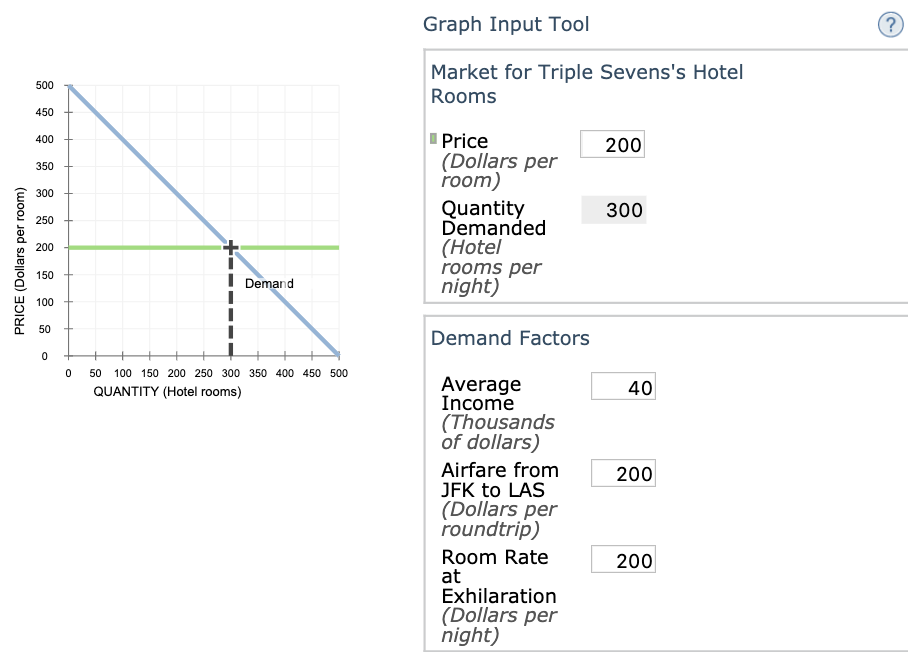The height and width of the screenshot is (652, 908).
Task: Click the green marker beside the Price label
Action: 431,136
